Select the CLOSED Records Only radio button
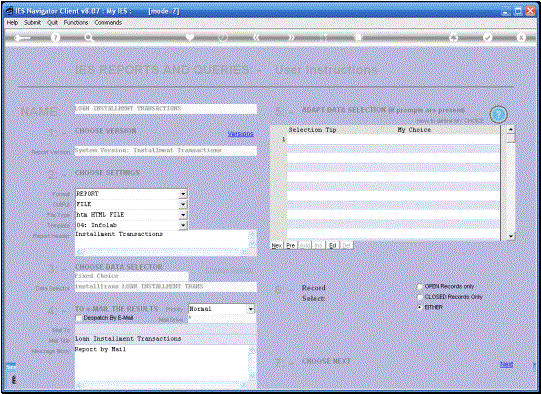This screenshot has height=394, width=541. 420,297
